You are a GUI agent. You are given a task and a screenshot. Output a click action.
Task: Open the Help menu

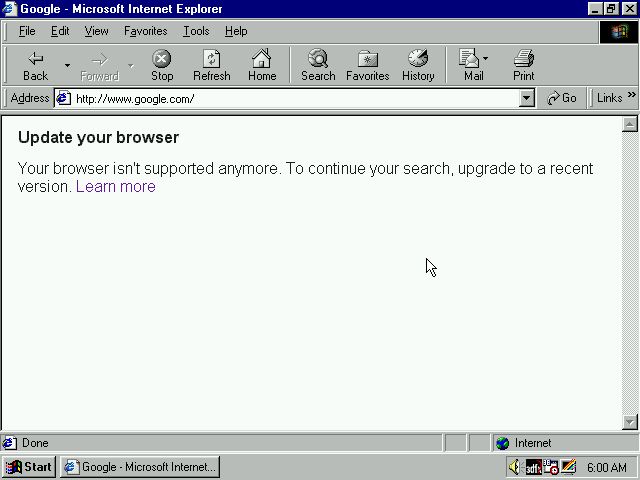pyautogui.click(x=236, y=31)
